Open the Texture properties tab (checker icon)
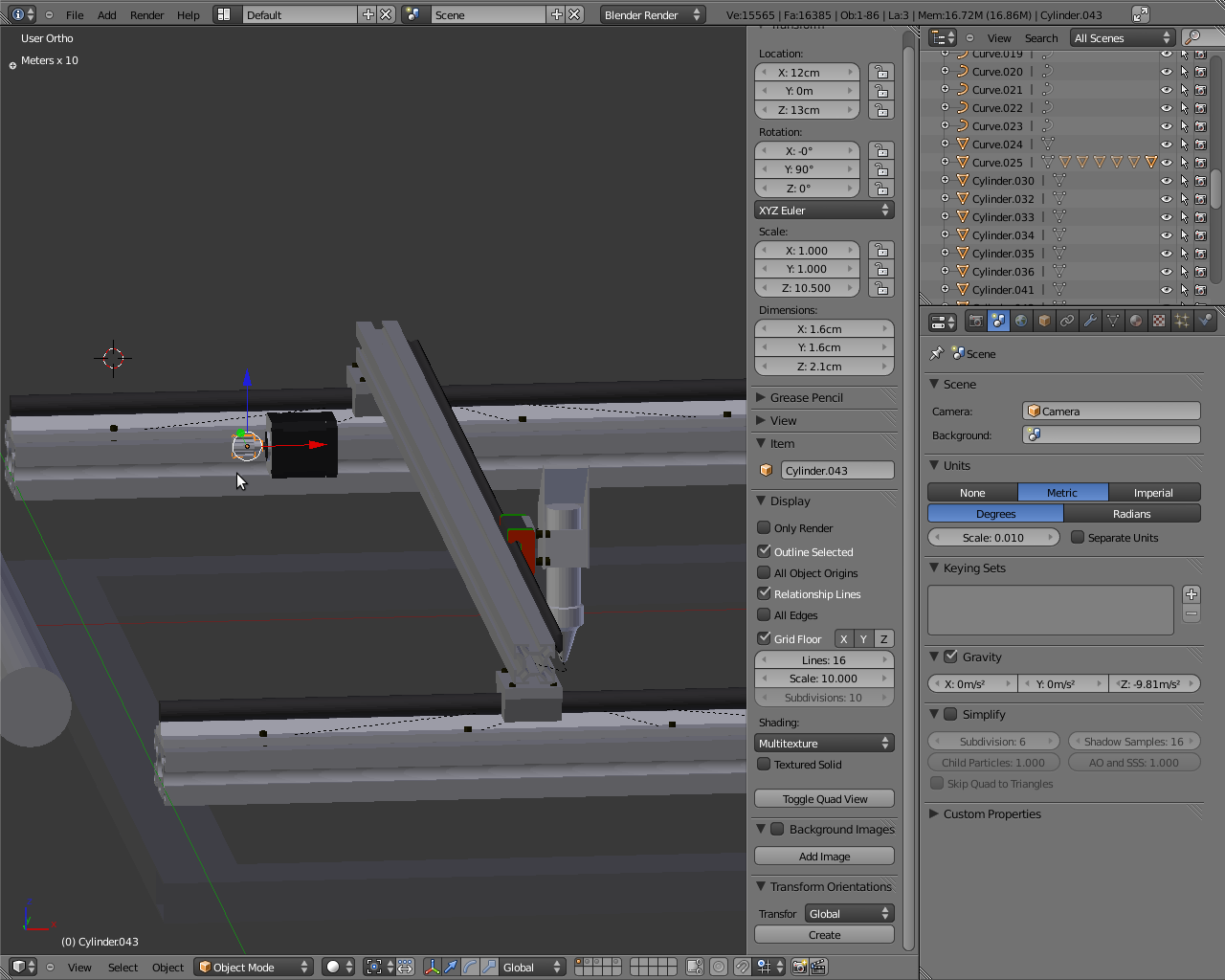This screenshot has height=980, width=1225. click(x=1159, y=322)
